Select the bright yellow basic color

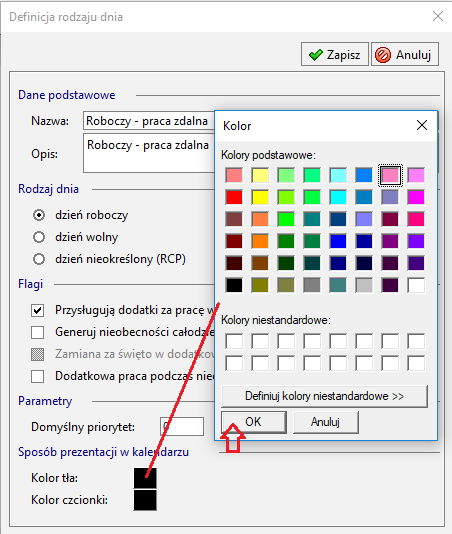click(260, 197)
